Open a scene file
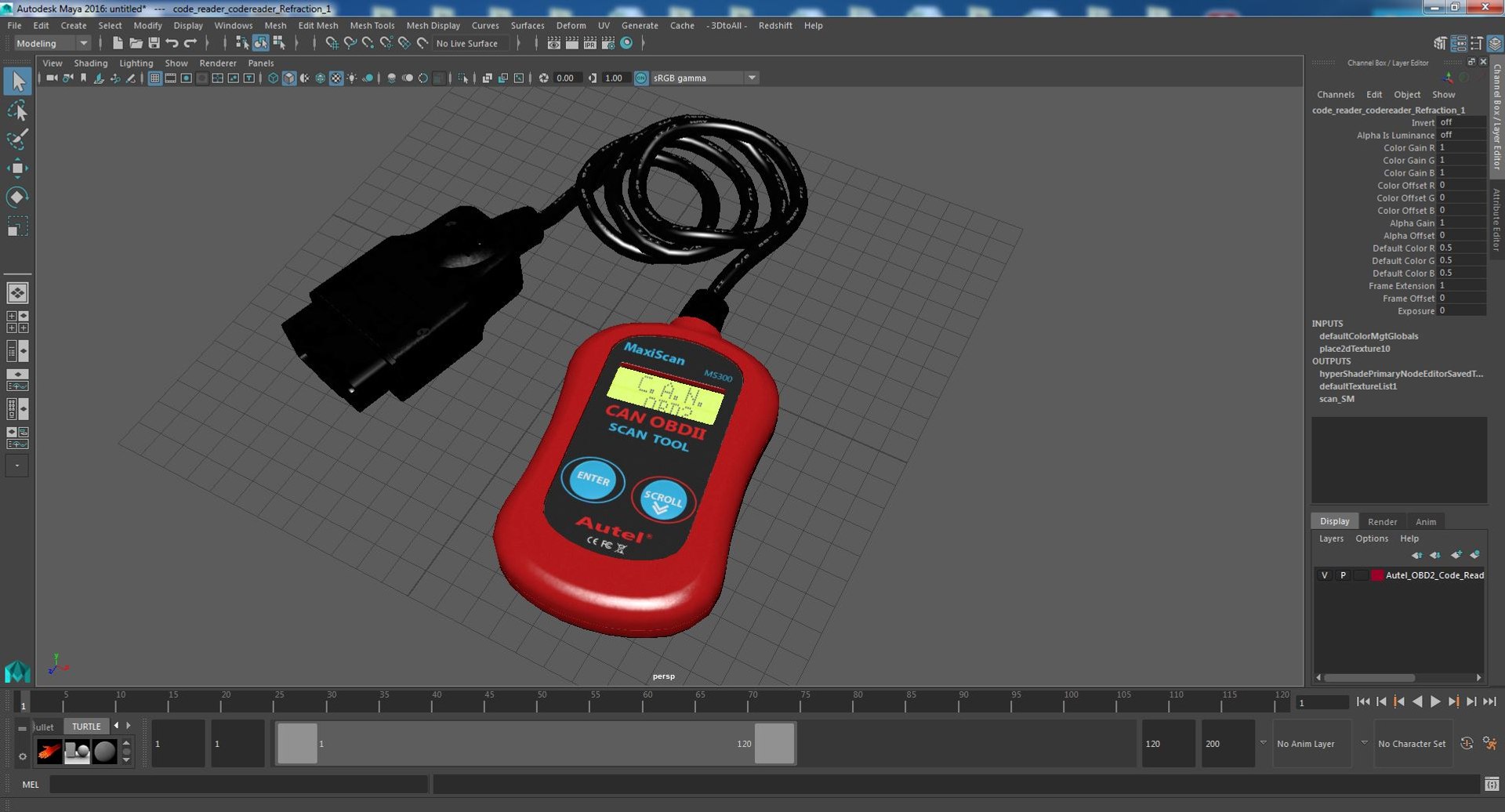1505x812 pixels. pyautogui.click(x=136, y=43)
